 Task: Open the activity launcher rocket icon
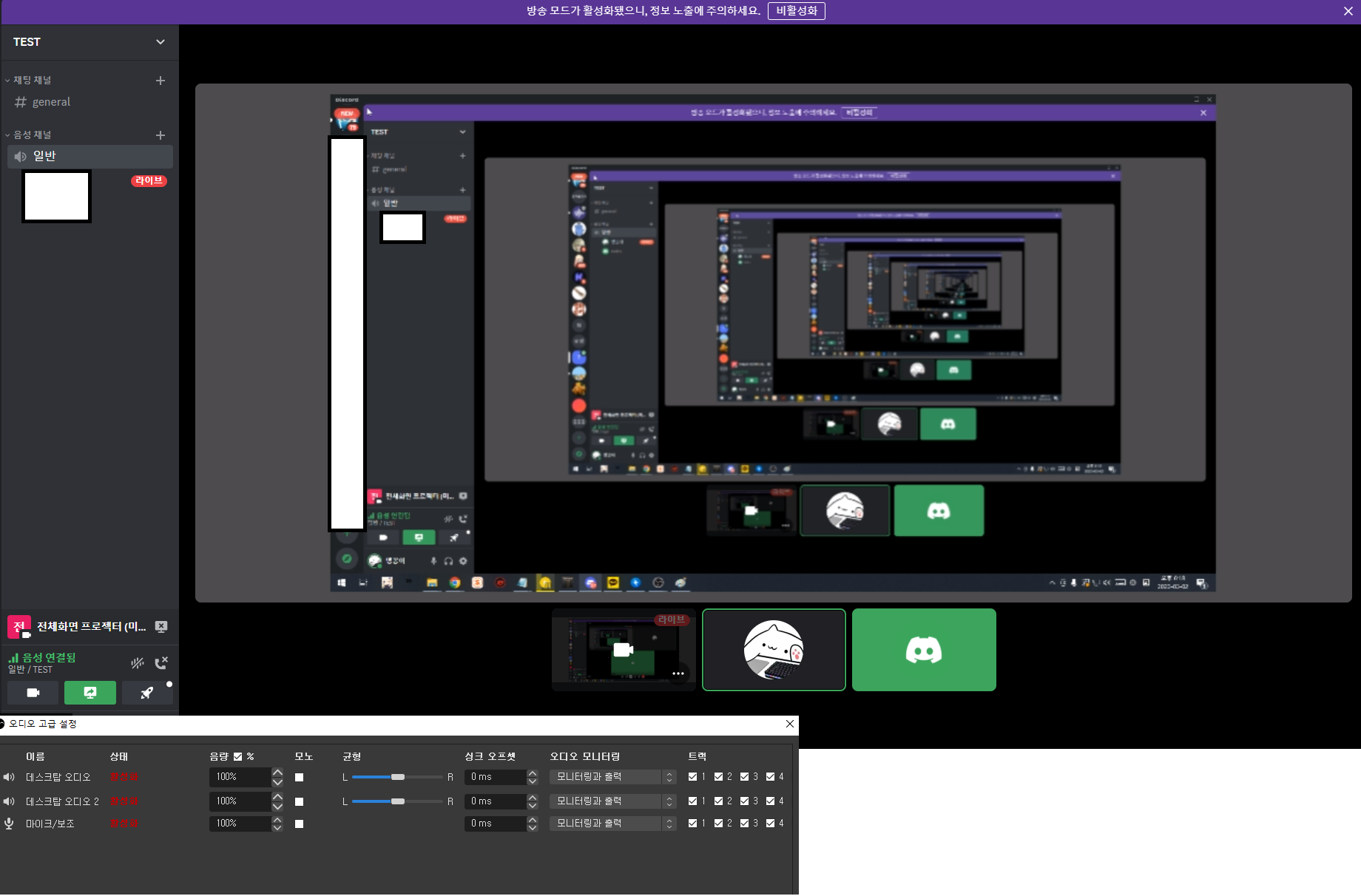point(146,693)
